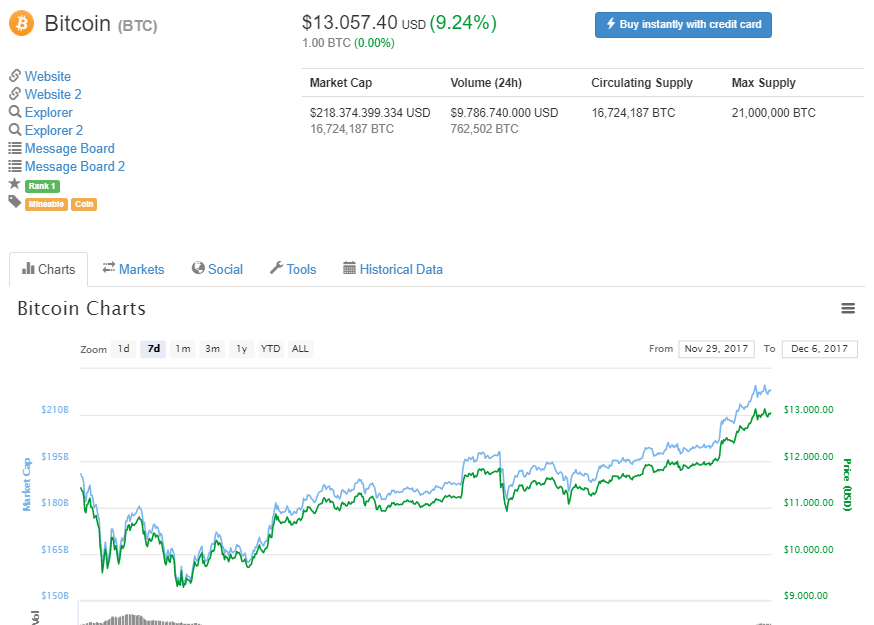Screen dimensions: 874x625
Task: Click the 1.00 BTC price line
Action: pos(348,43)
